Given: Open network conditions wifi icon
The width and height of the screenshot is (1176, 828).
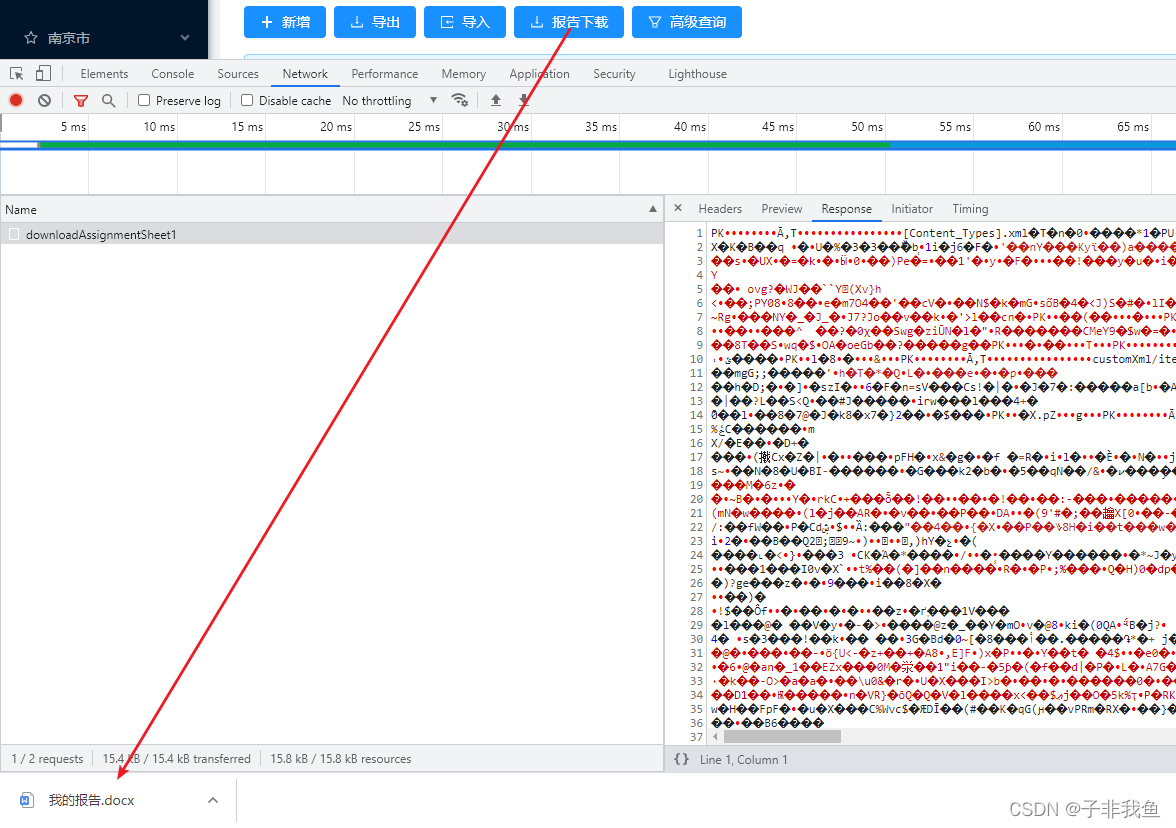Looking at the screenshot, I should tap(459, 100).
